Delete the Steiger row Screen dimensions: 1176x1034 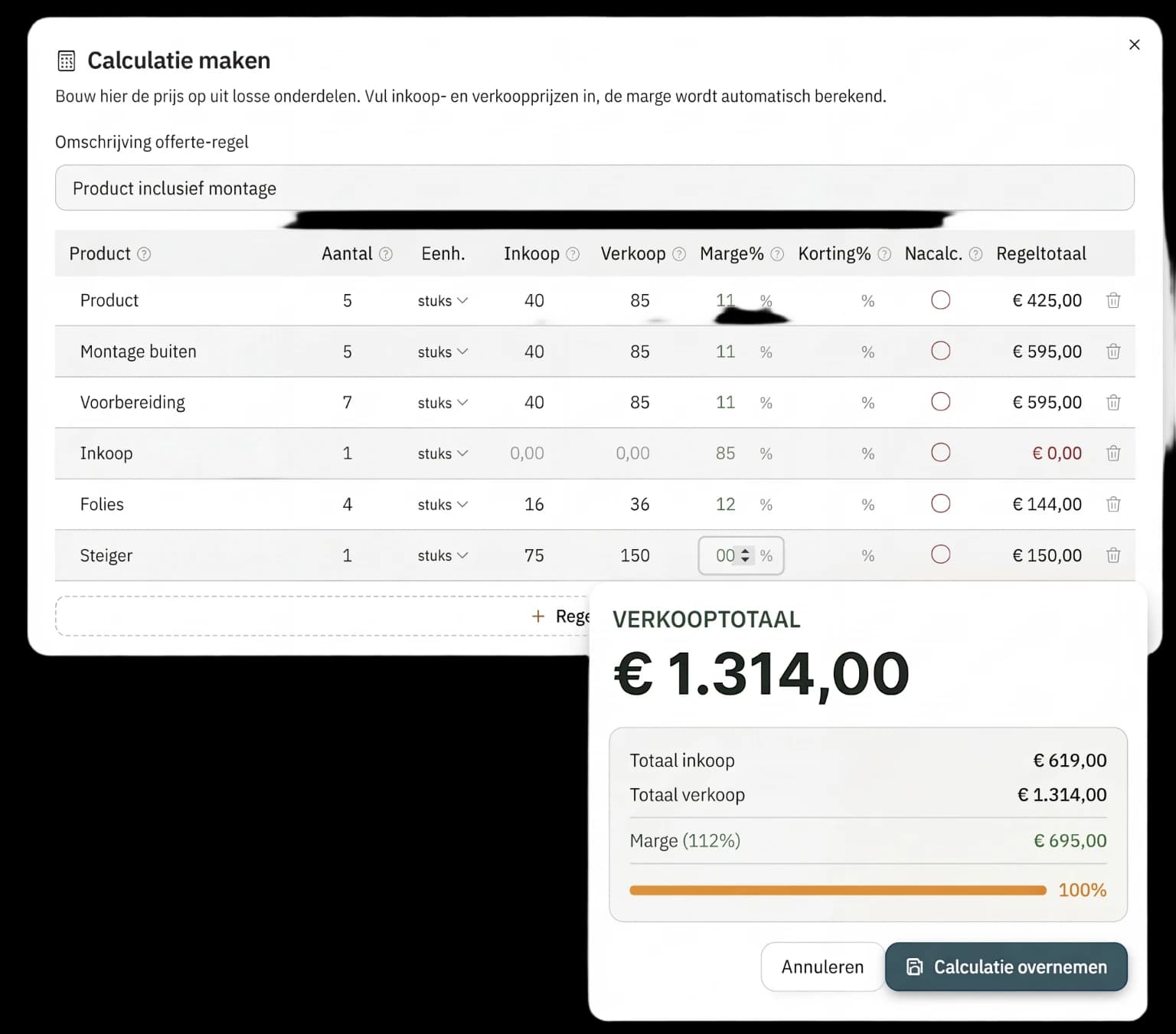coord(1113,555)
